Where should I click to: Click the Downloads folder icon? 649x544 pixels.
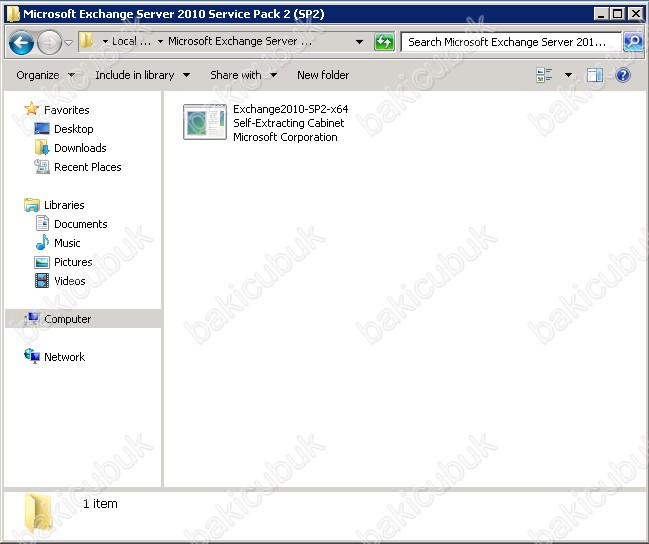(42, 148)
